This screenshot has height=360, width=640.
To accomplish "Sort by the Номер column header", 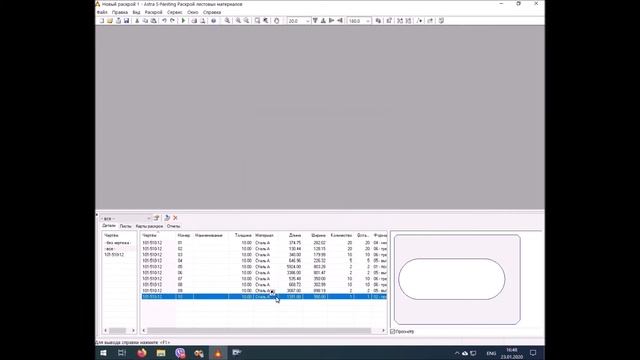I will click(x=184, y=236).
